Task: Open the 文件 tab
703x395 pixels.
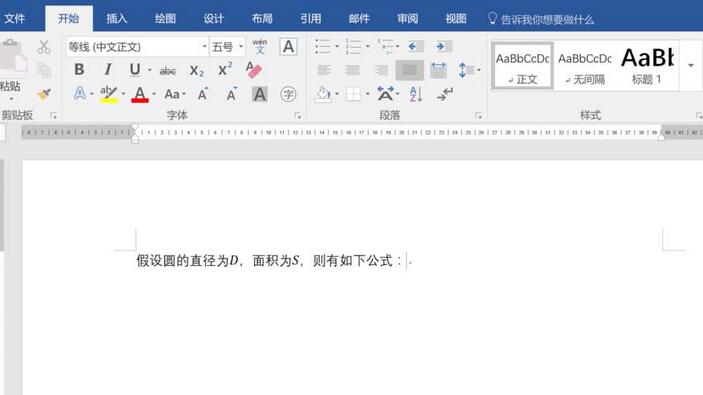Action: [15, 18]
